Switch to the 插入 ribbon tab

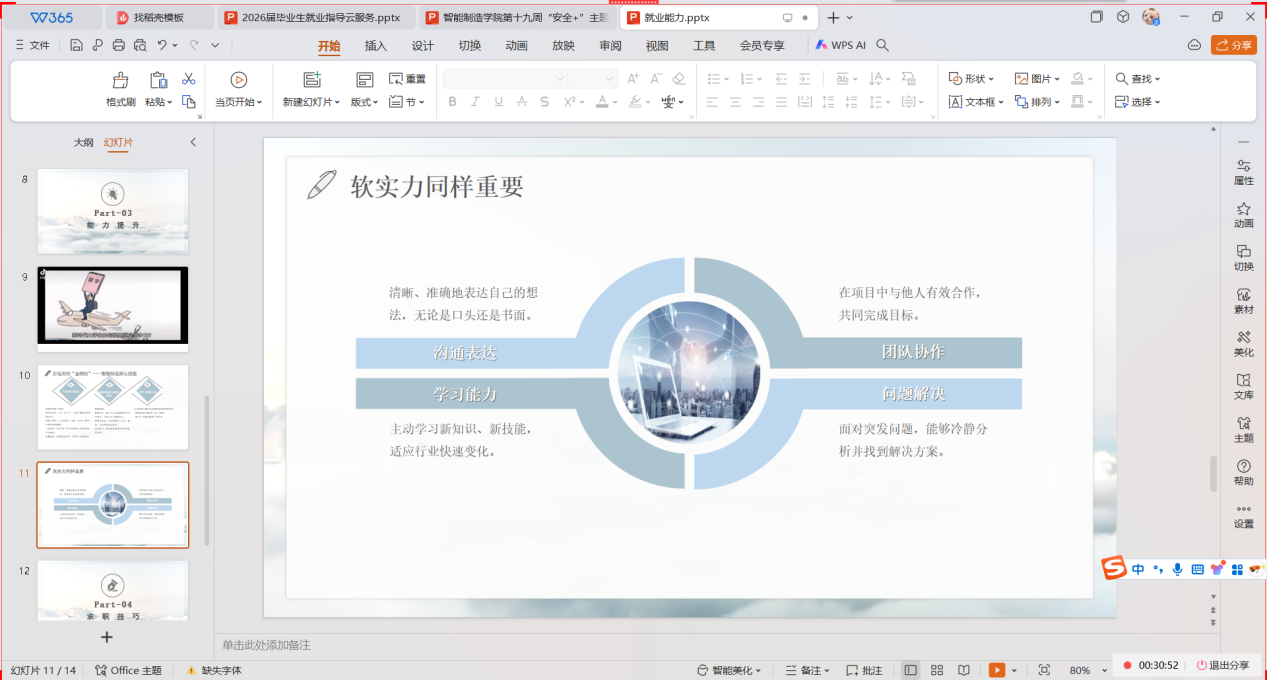click(x=376, y=45)
